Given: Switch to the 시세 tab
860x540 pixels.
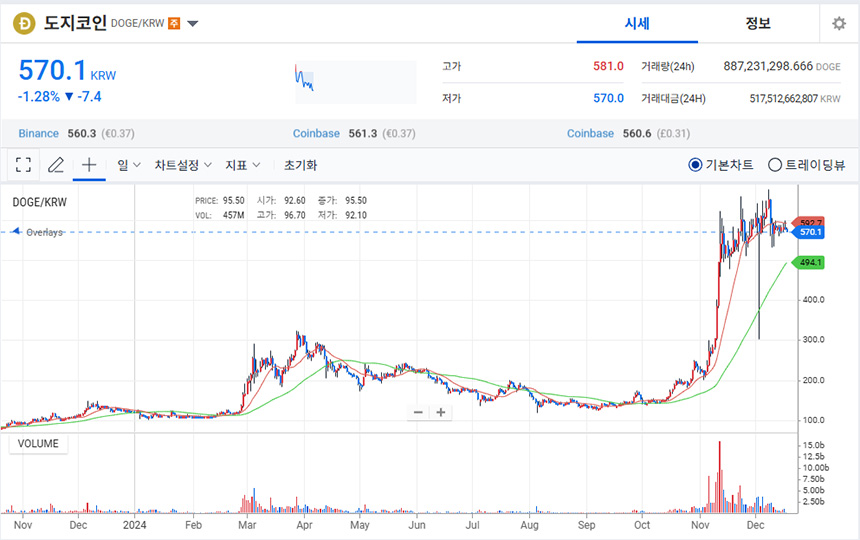Looking at the screenshot, I should tap(637, 24).
